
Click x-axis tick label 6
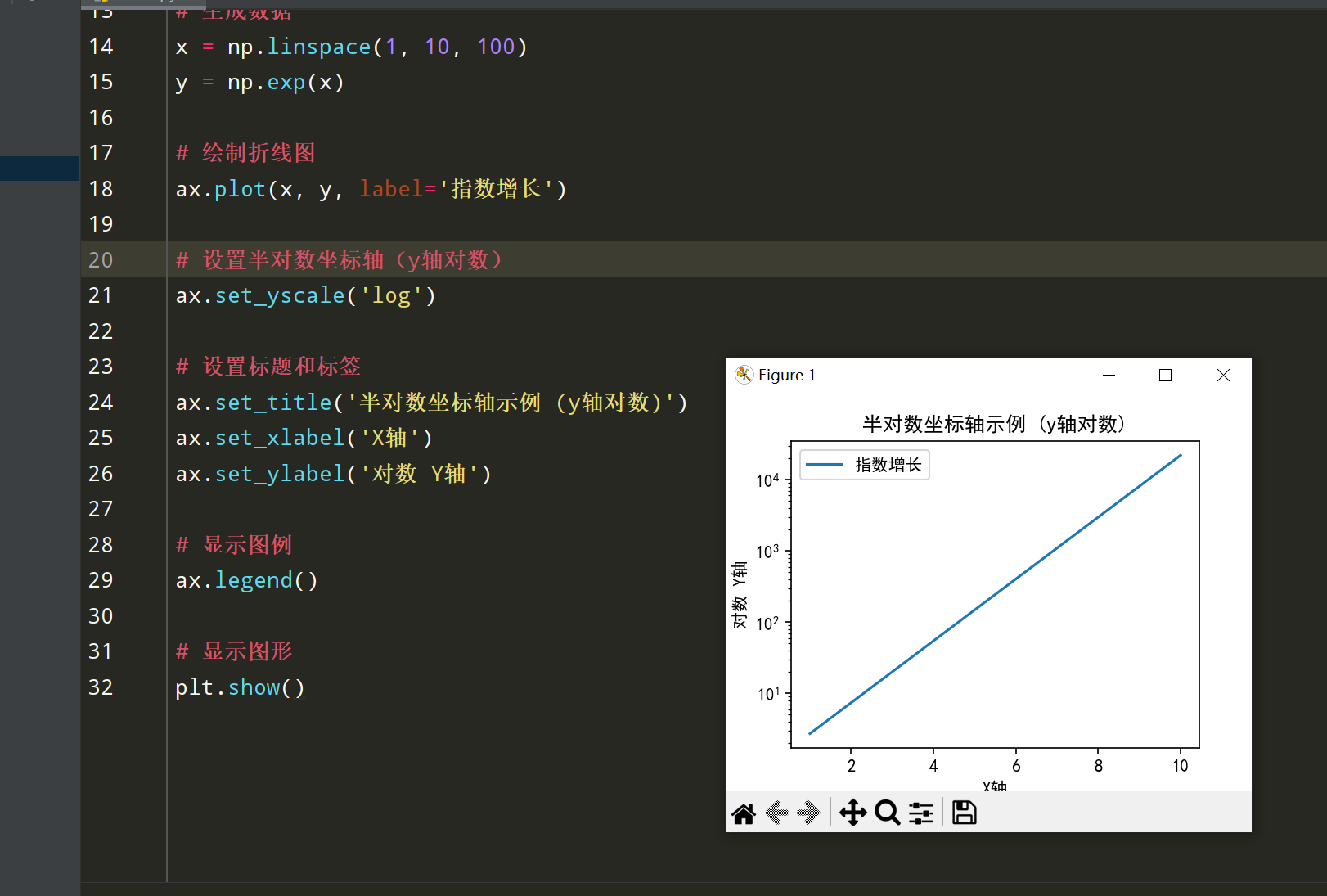[x=1016, y=766]
